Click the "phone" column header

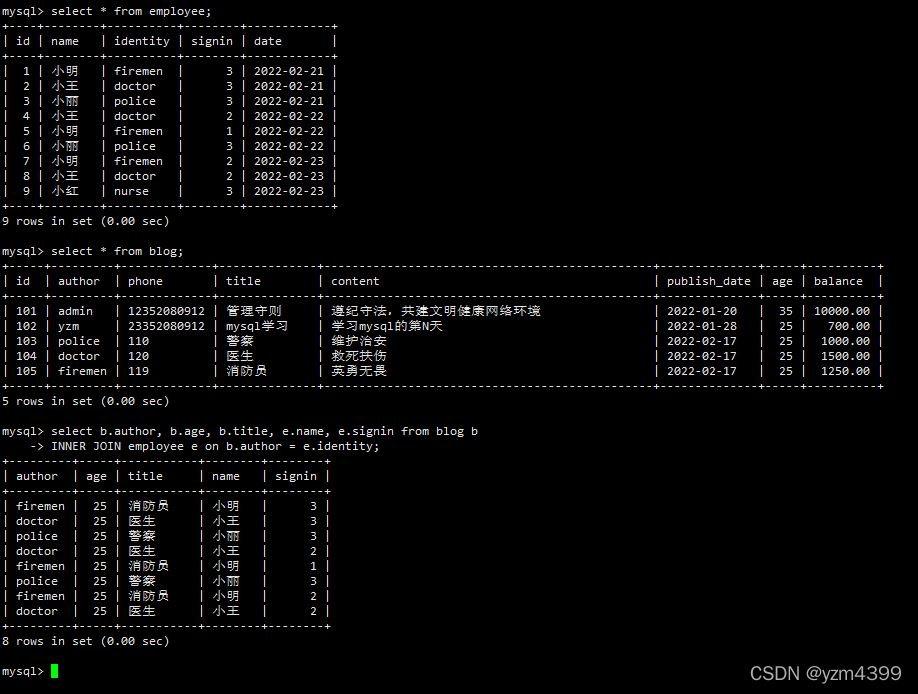coord(145,281)
